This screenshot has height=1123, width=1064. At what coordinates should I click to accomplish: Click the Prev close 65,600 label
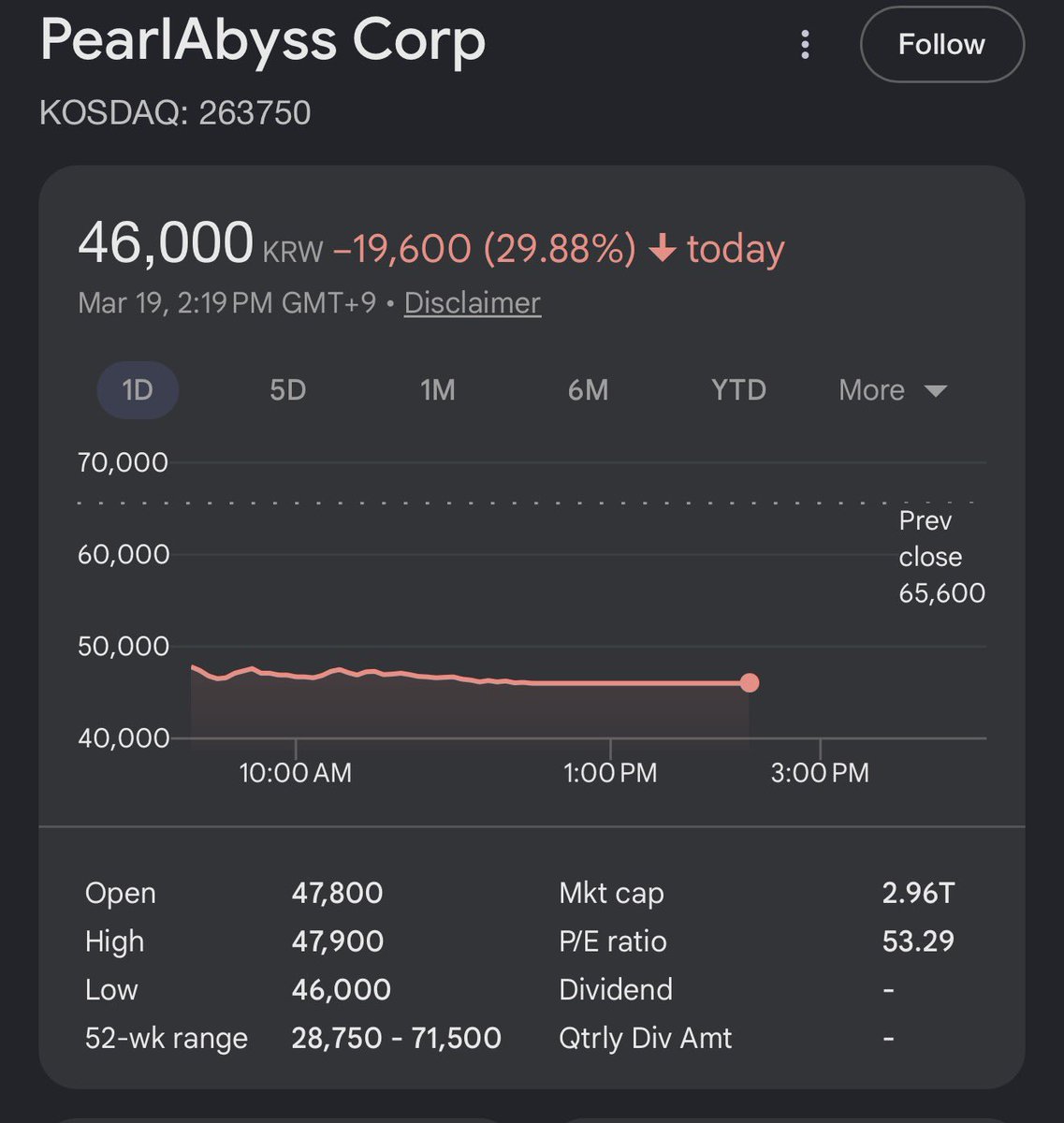[941, 557]
